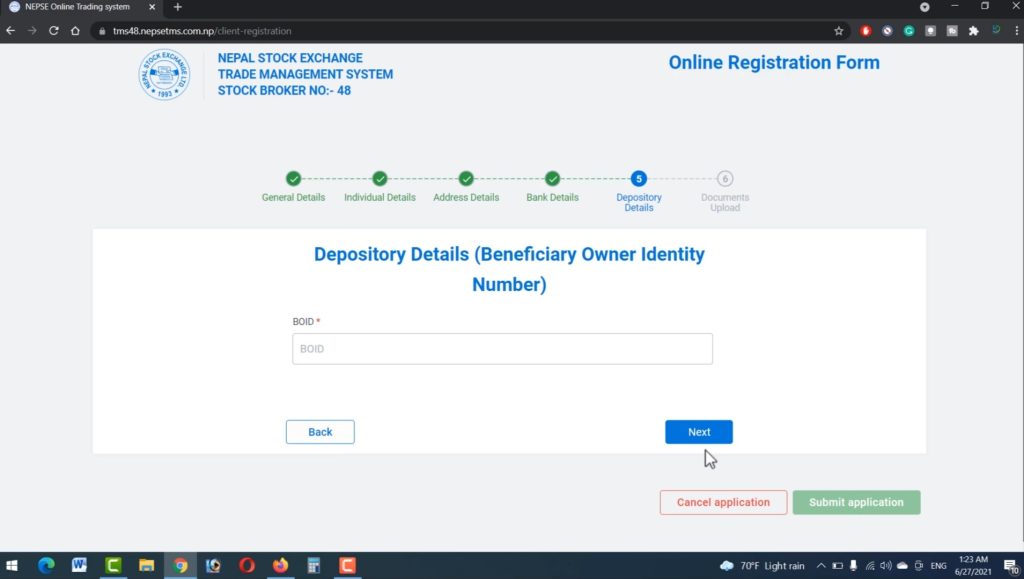Open Wi-Fi network settings in tray

point(870,566)
